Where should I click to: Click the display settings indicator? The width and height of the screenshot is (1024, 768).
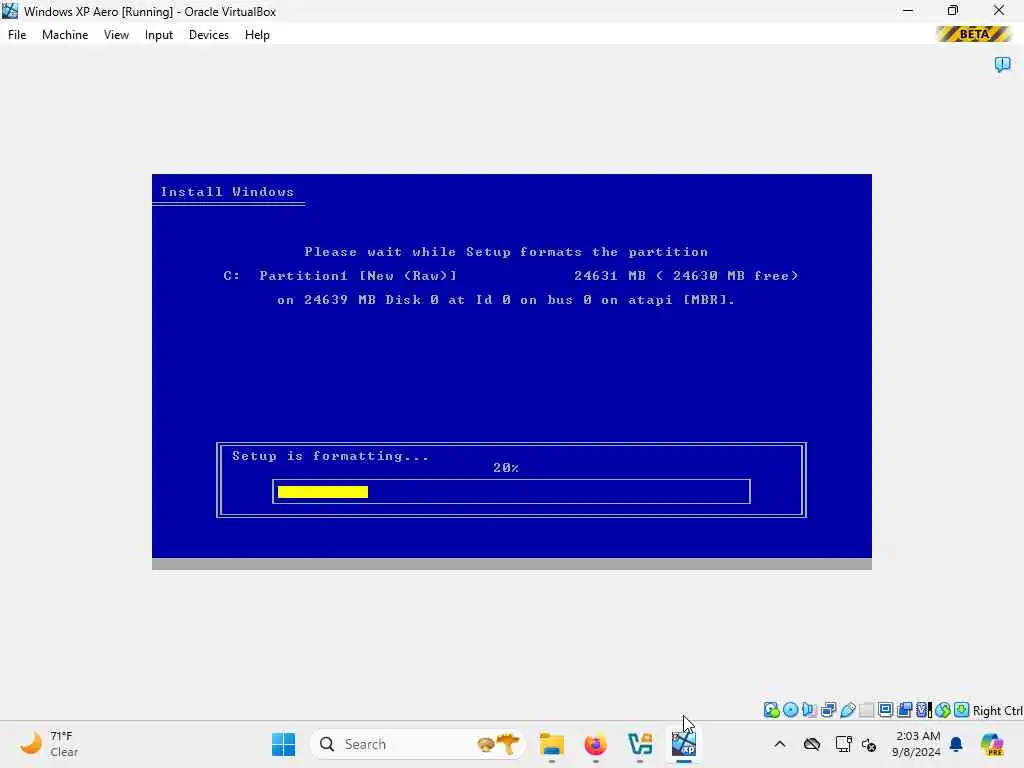(886, 710)
